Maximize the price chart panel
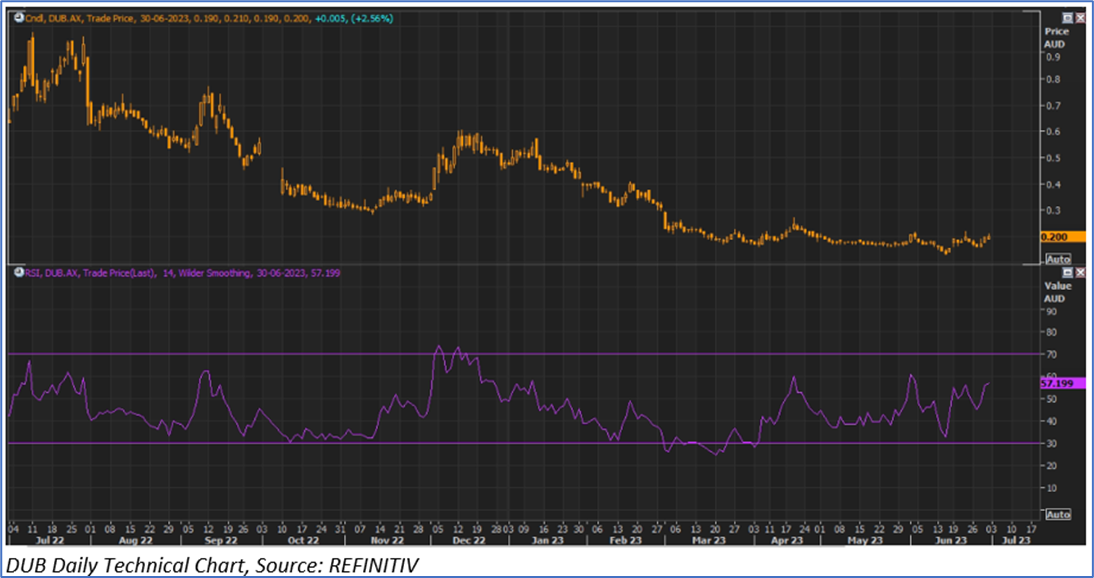Image resolution: width=1094 pixels, height=578 pixels. pyautogui.click(x=1067, y=18)
